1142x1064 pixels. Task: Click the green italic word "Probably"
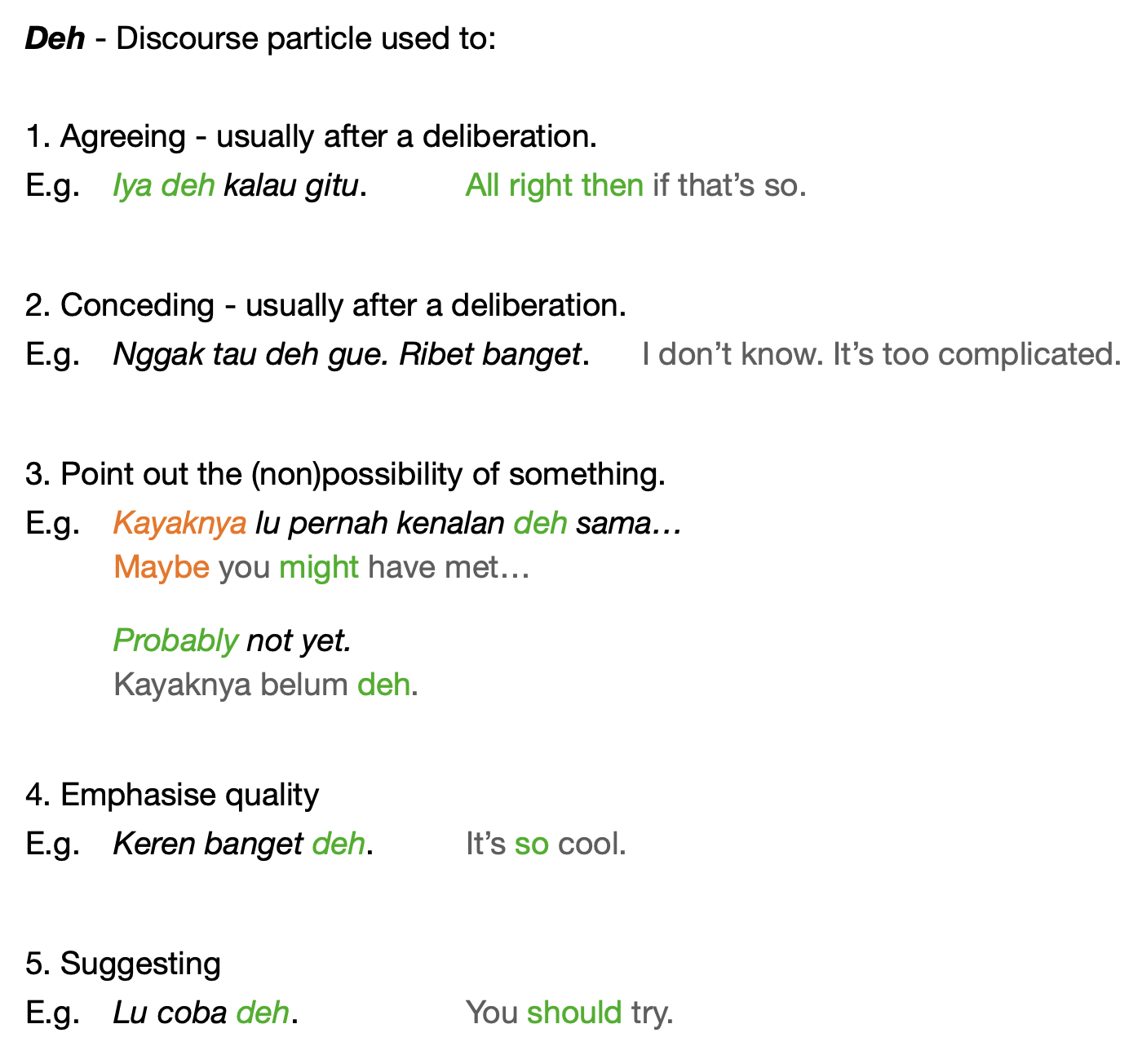175,641
